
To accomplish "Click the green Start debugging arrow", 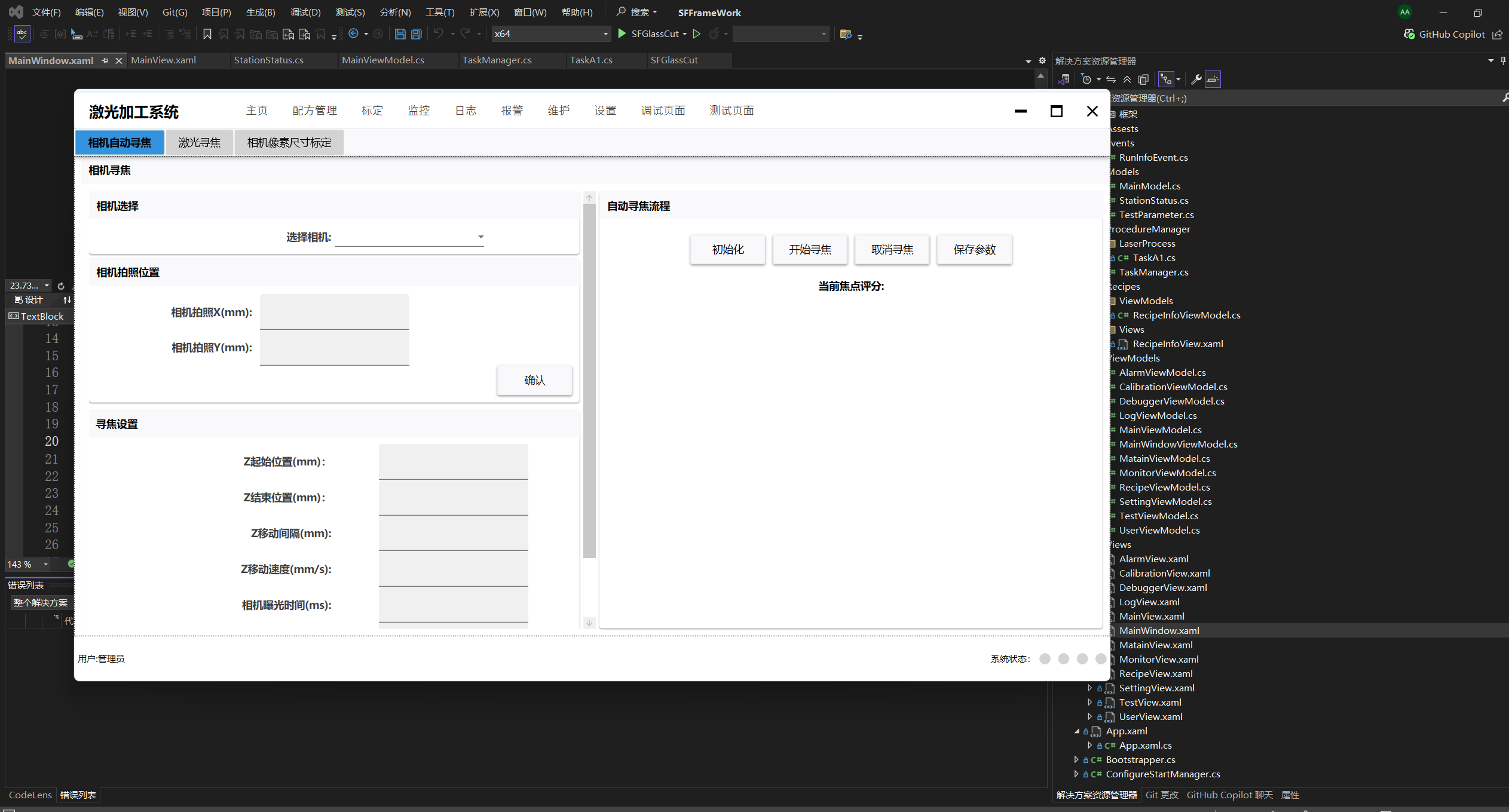I will pos(622,33).
